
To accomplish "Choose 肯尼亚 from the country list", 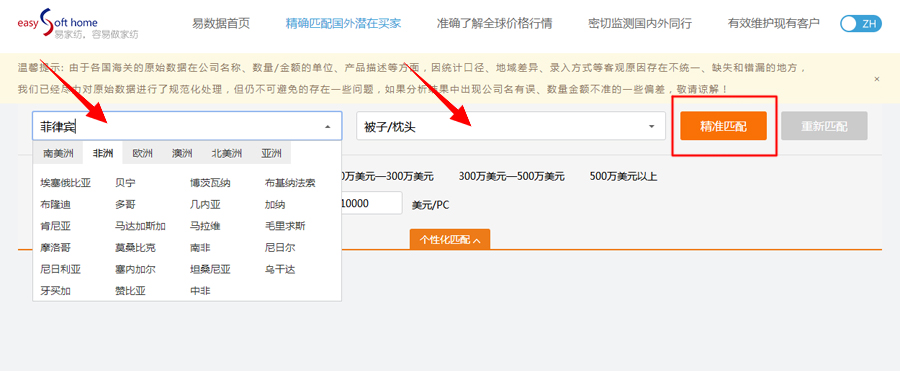I will pos(56,226).
